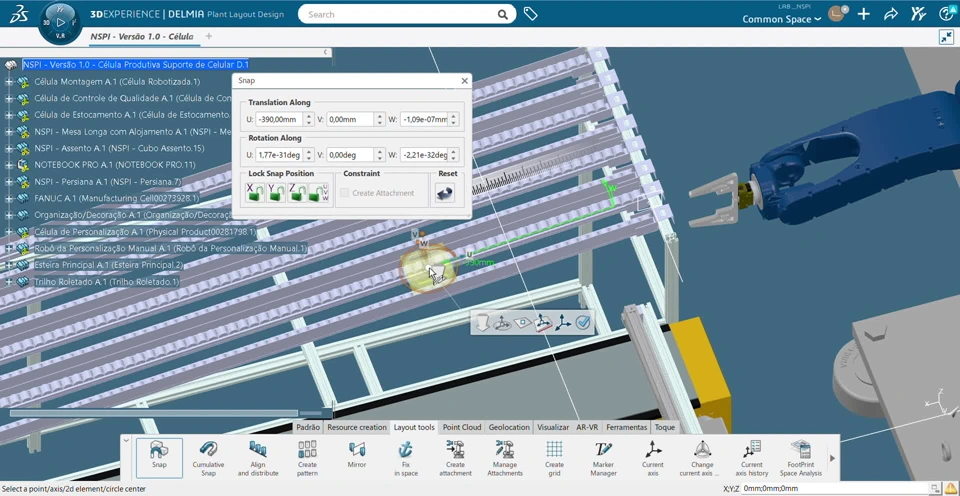Switch to Resource creation tab
The height and width of the screenshot is (496, 960).
click(x=357, y=427)
